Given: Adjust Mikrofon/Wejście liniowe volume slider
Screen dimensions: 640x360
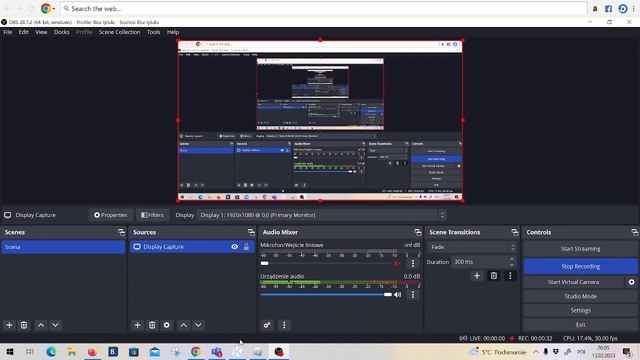Looking at the screenshot, I should (x=326, y=263).
